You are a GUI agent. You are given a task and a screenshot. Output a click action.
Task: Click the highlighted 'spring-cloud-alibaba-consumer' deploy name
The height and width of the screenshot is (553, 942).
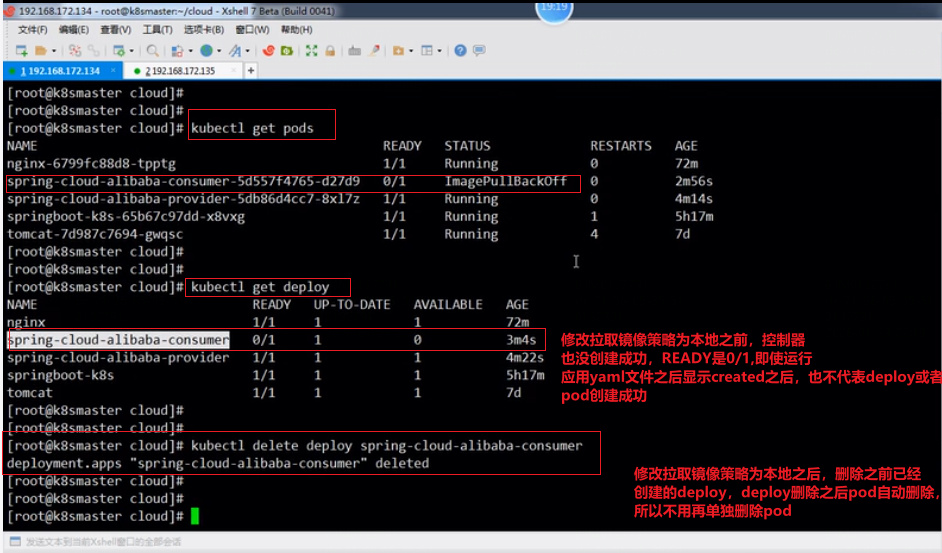[x=118, y=340]
